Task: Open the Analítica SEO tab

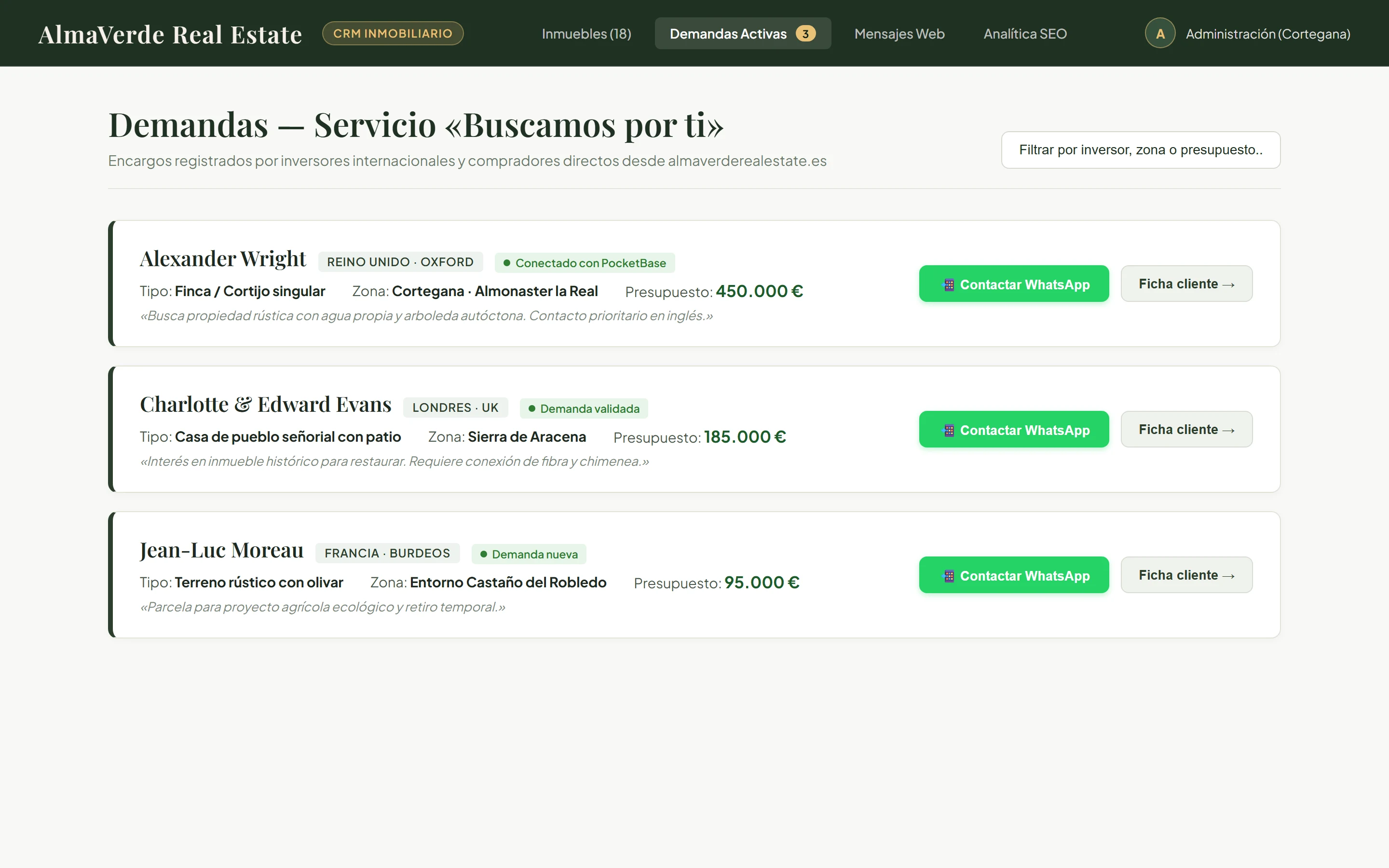Action: point(1025,34)
